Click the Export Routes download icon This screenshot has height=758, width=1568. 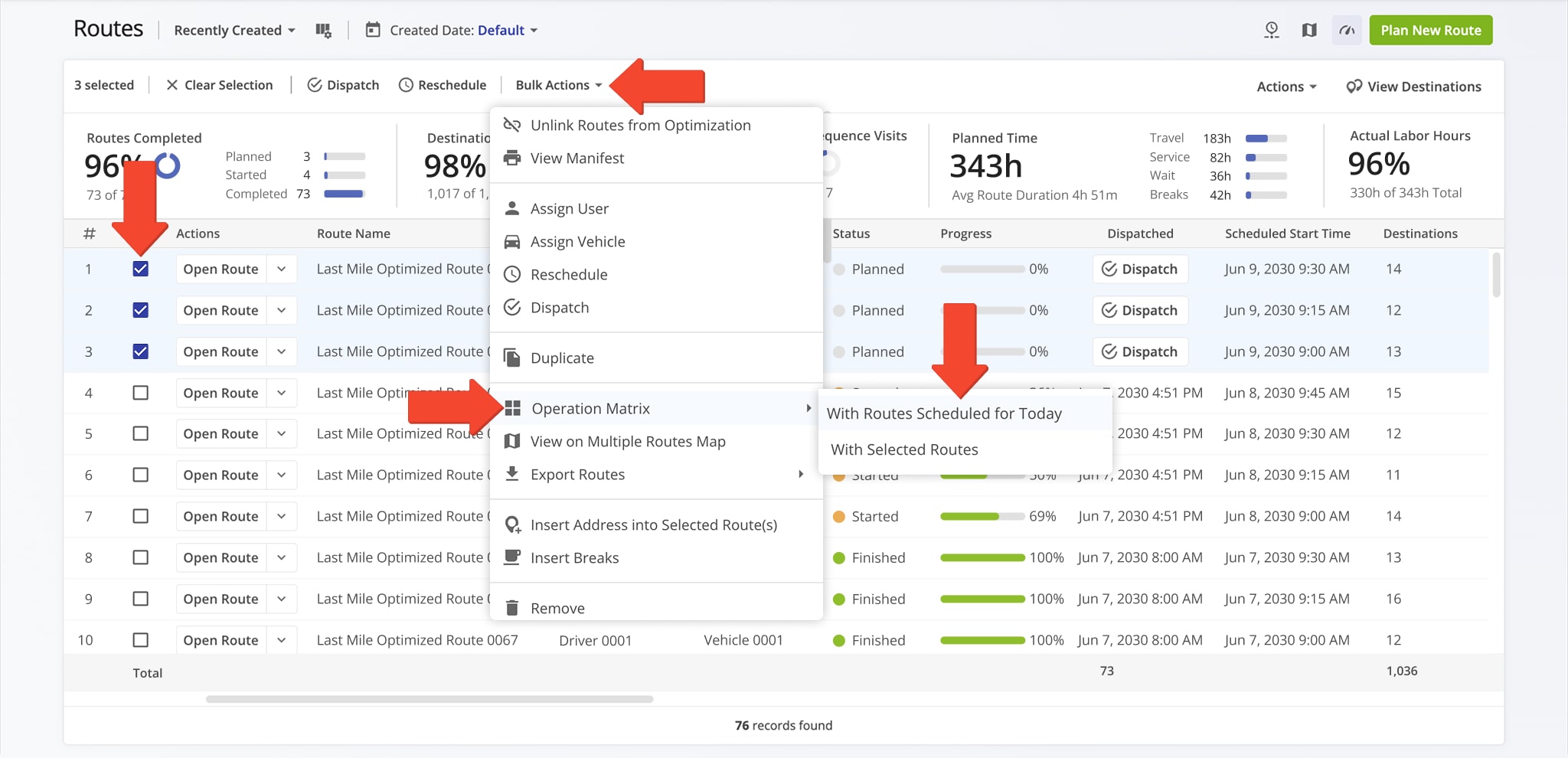click(x=512, y=474)
